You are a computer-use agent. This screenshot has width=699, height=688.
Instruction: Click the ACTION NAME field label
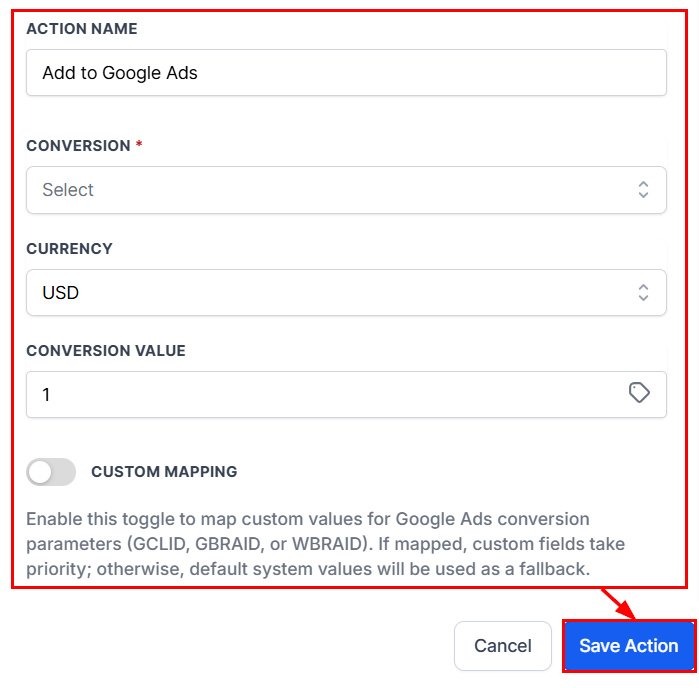click(x=82, y=29)
